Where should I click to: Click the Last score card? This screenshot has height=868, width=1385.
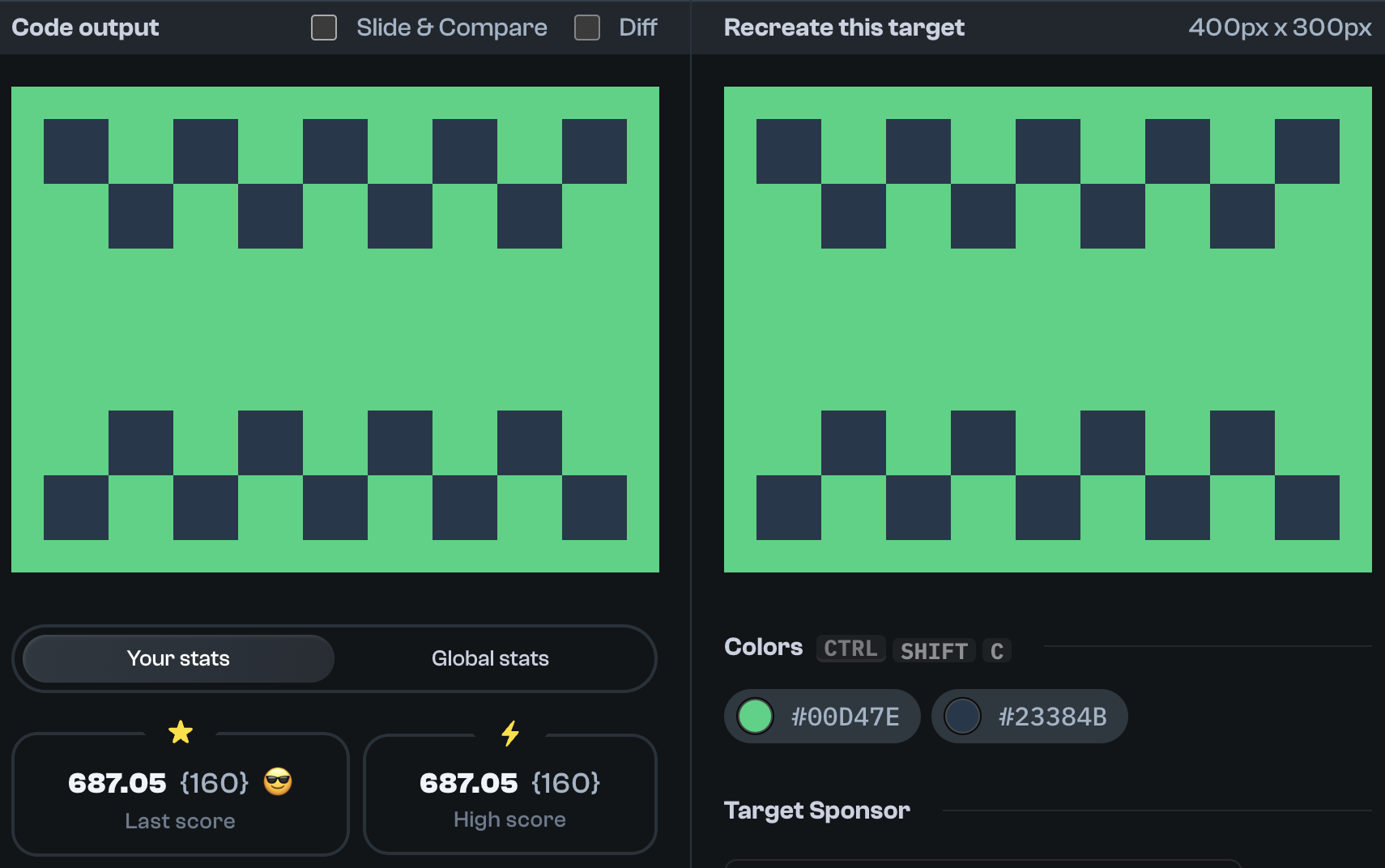click(180, 794)
